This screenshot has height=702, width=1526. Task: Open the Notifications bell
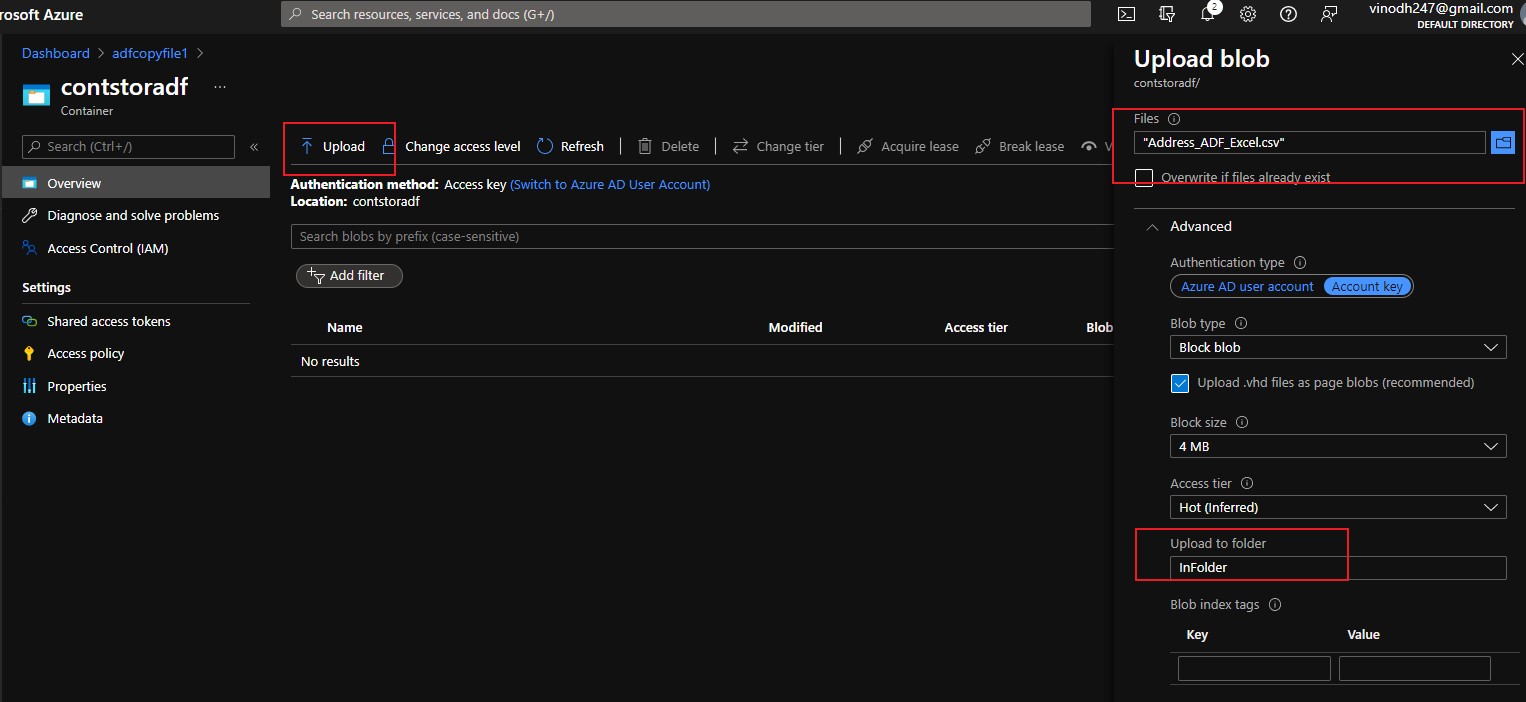click(1208, 14)
